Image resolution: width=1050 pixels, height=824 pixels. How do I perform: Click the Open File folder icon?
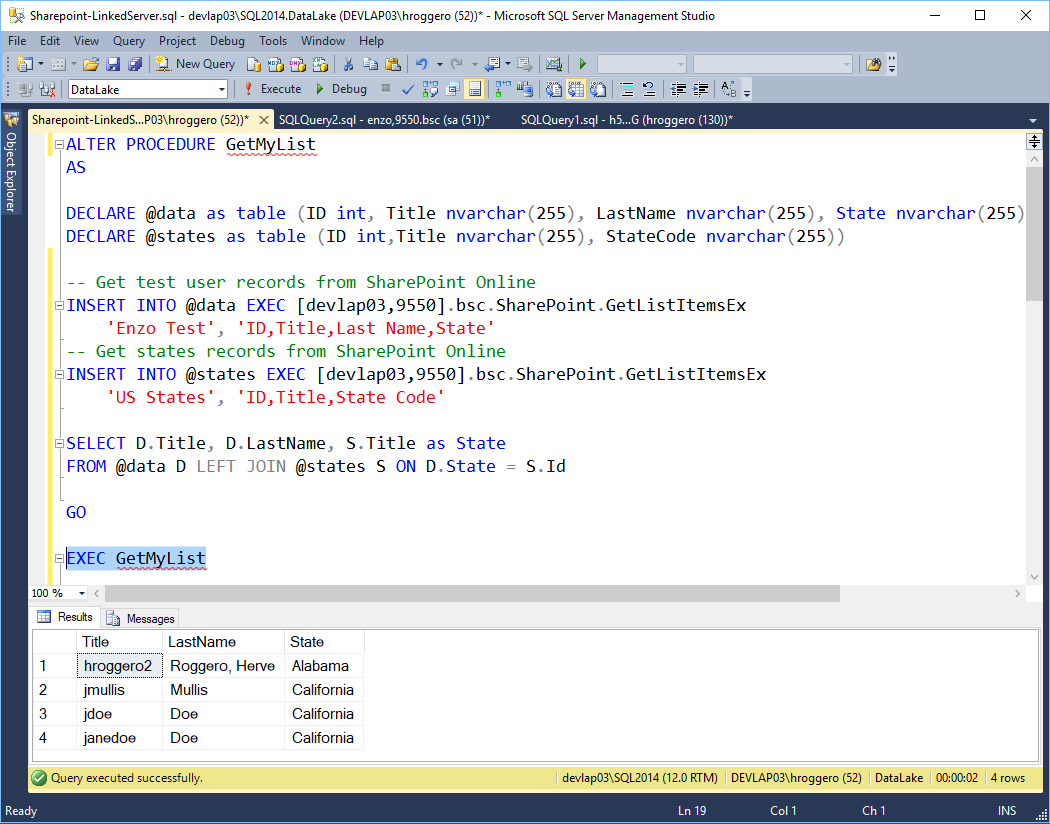(91, 64)
